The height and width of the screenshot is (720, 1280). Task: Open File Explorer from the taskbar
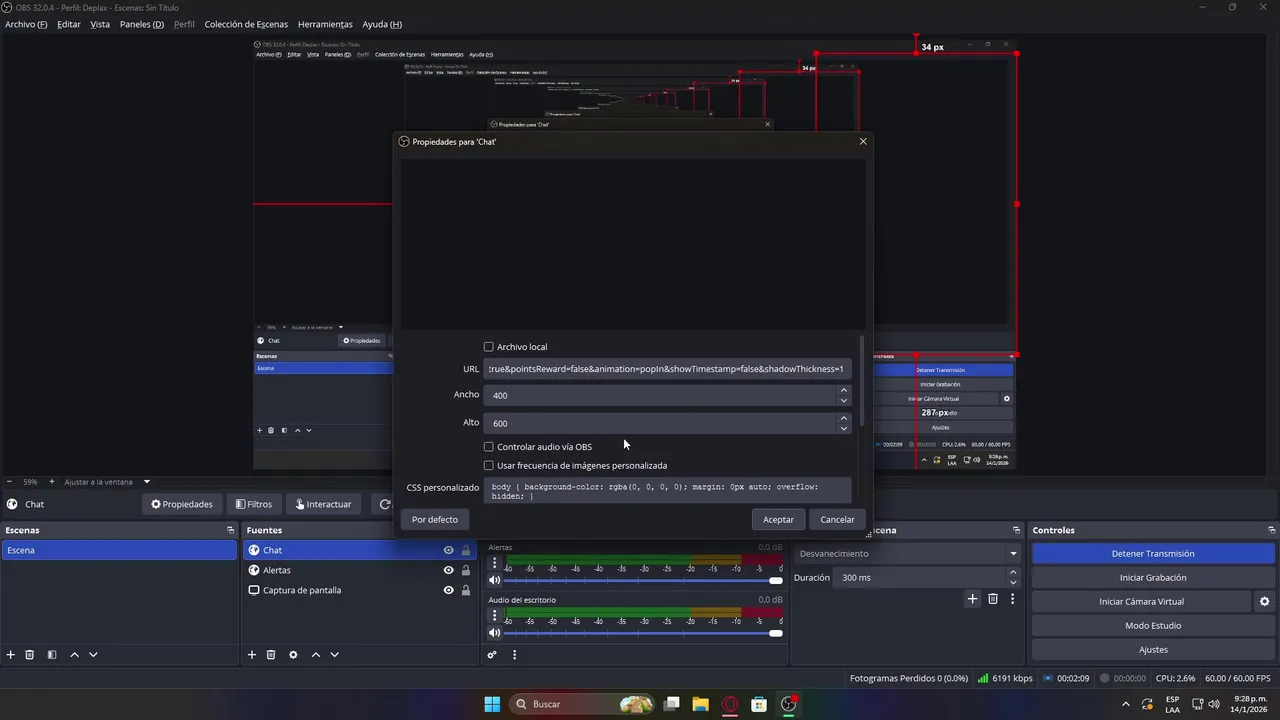700,704
